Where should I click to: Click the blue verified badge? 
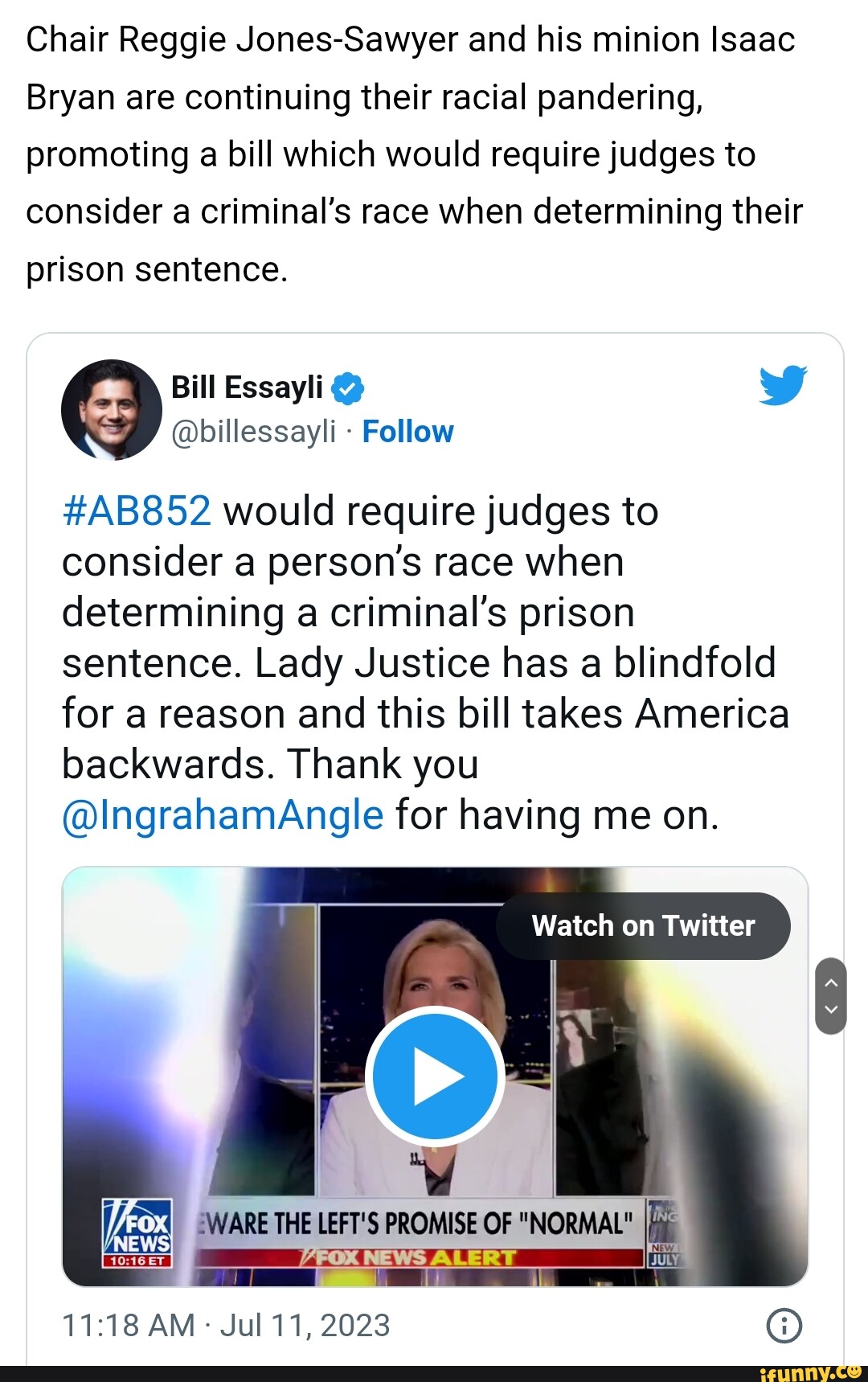(347, 388)
